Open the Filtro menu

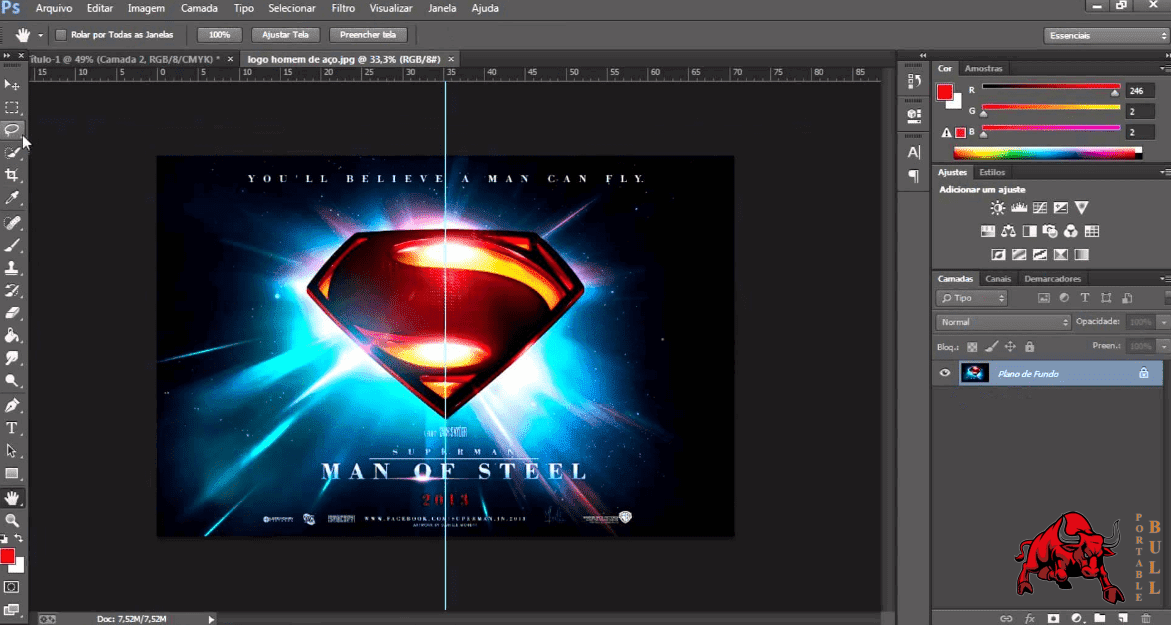coord(343,8)
